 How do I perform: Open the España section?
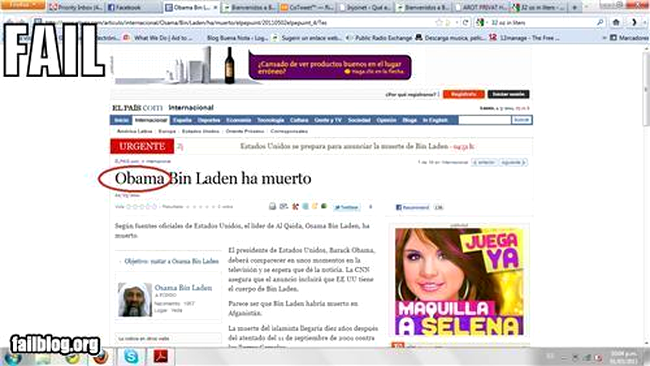182,120
